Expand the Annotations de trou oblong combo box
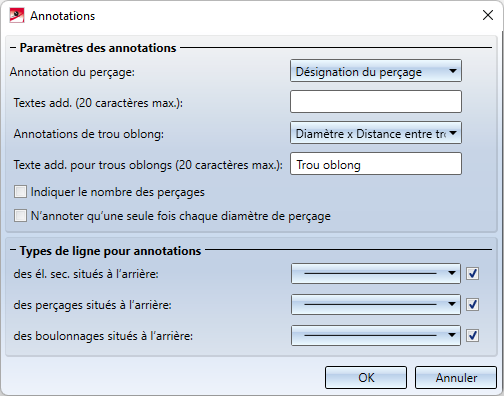This screenshot has height=396, width=504. click(x=376, y=133)
